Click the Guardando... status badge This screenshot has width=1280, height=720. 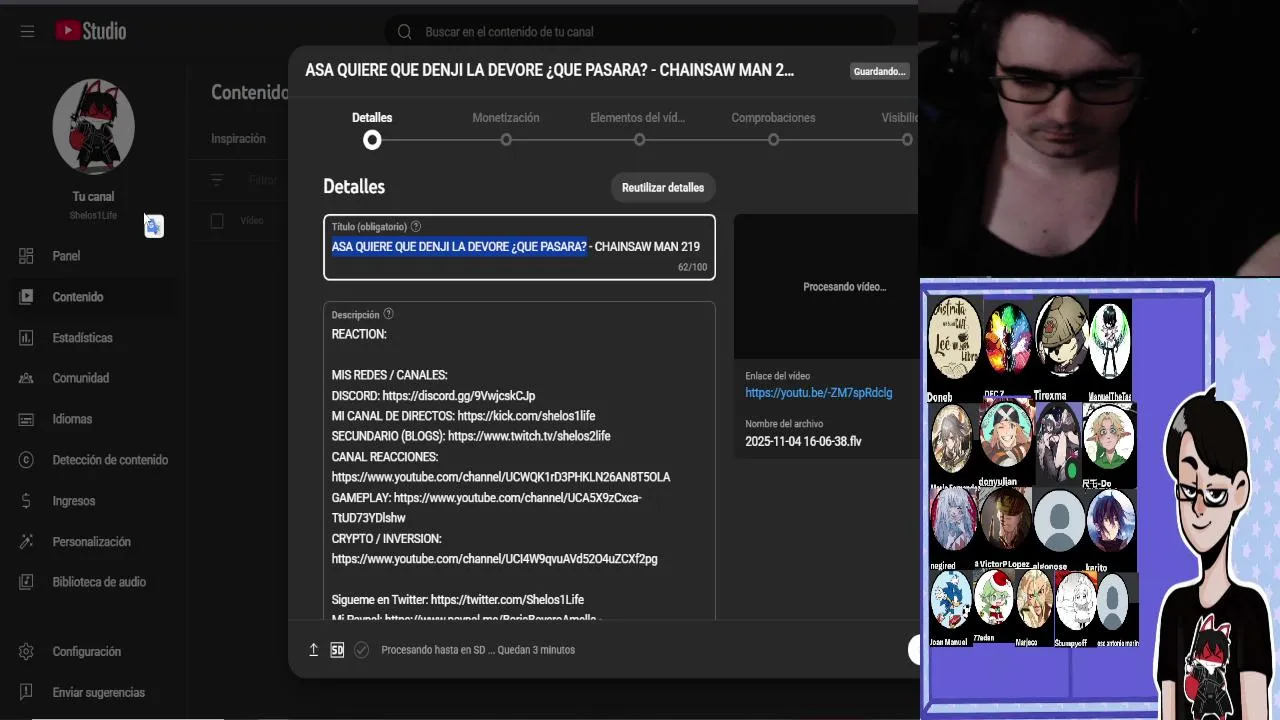[879, 72]
